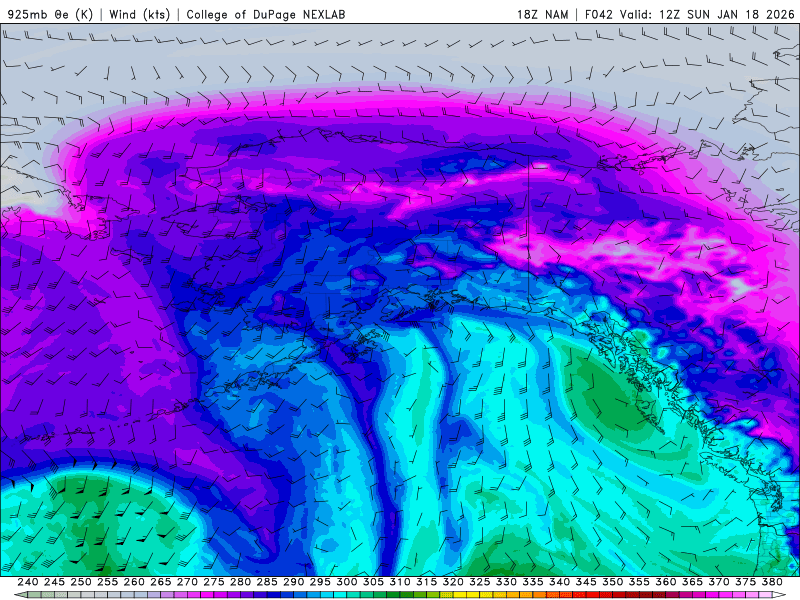
Task: Select the 285 value on color scale
Action: click(x=267, y=582)
